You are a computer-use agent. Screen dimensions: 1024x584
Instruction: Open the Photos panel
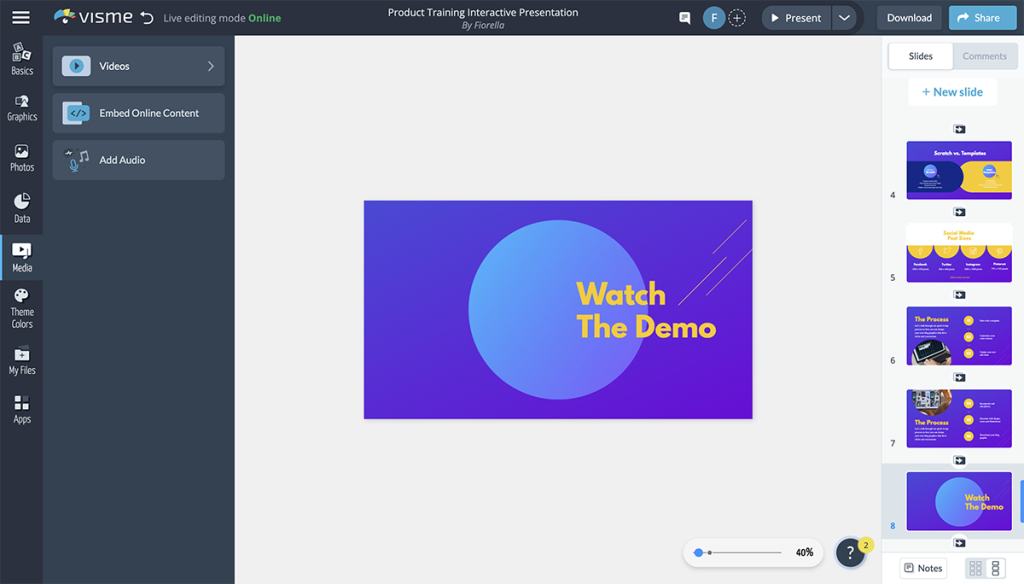pos(21,157)
